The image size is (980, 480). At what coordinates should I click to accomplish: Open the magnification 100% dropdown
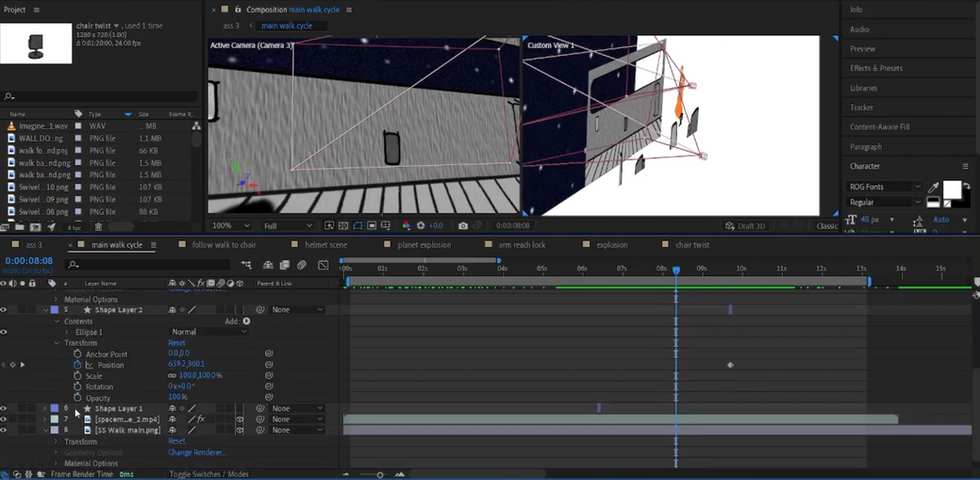(231, 226)
